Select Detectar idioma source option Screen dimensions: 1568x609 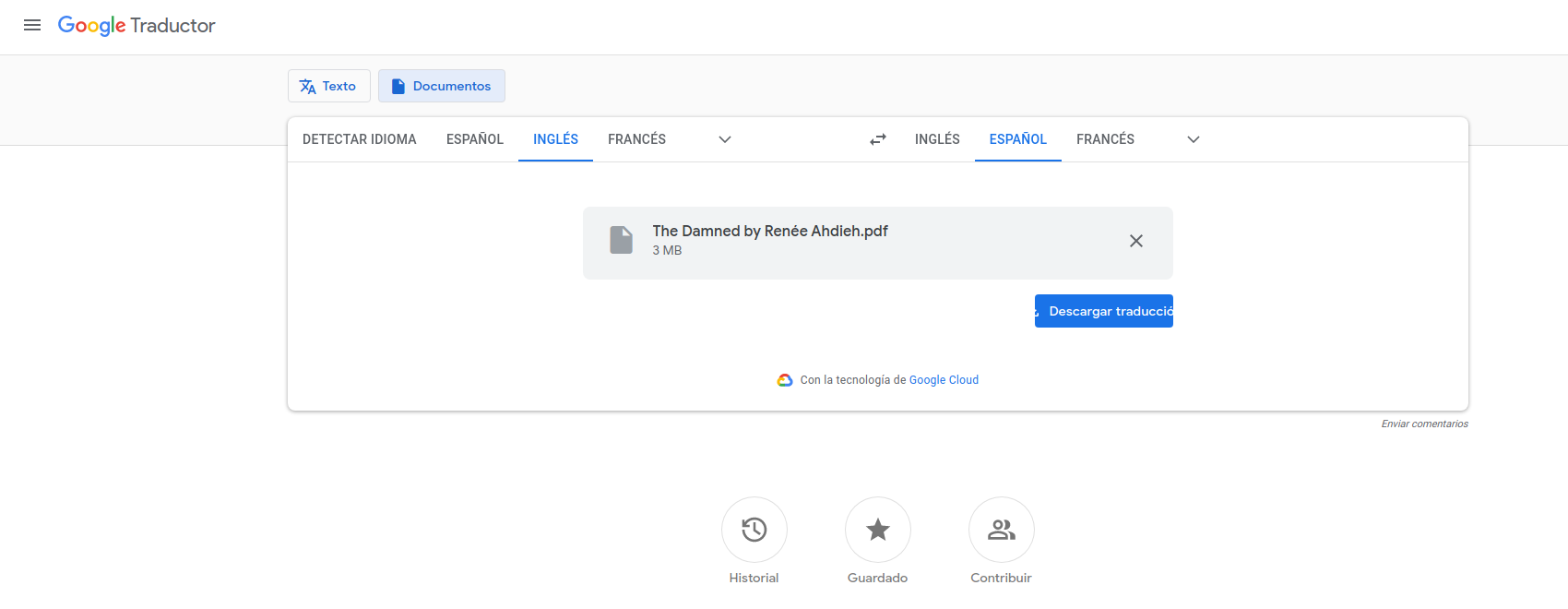[x=359, y=139]
